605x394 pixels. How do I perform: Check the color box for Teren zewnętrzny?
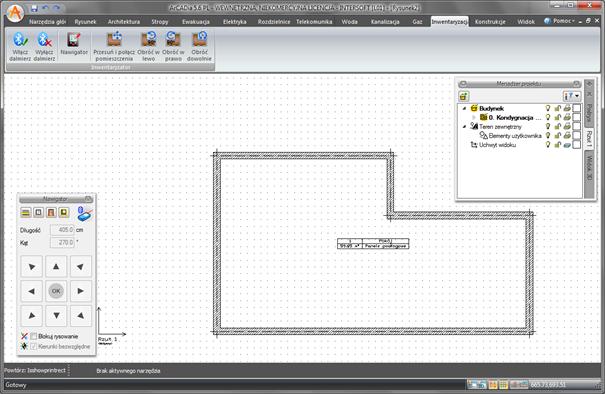coord(576,126)
